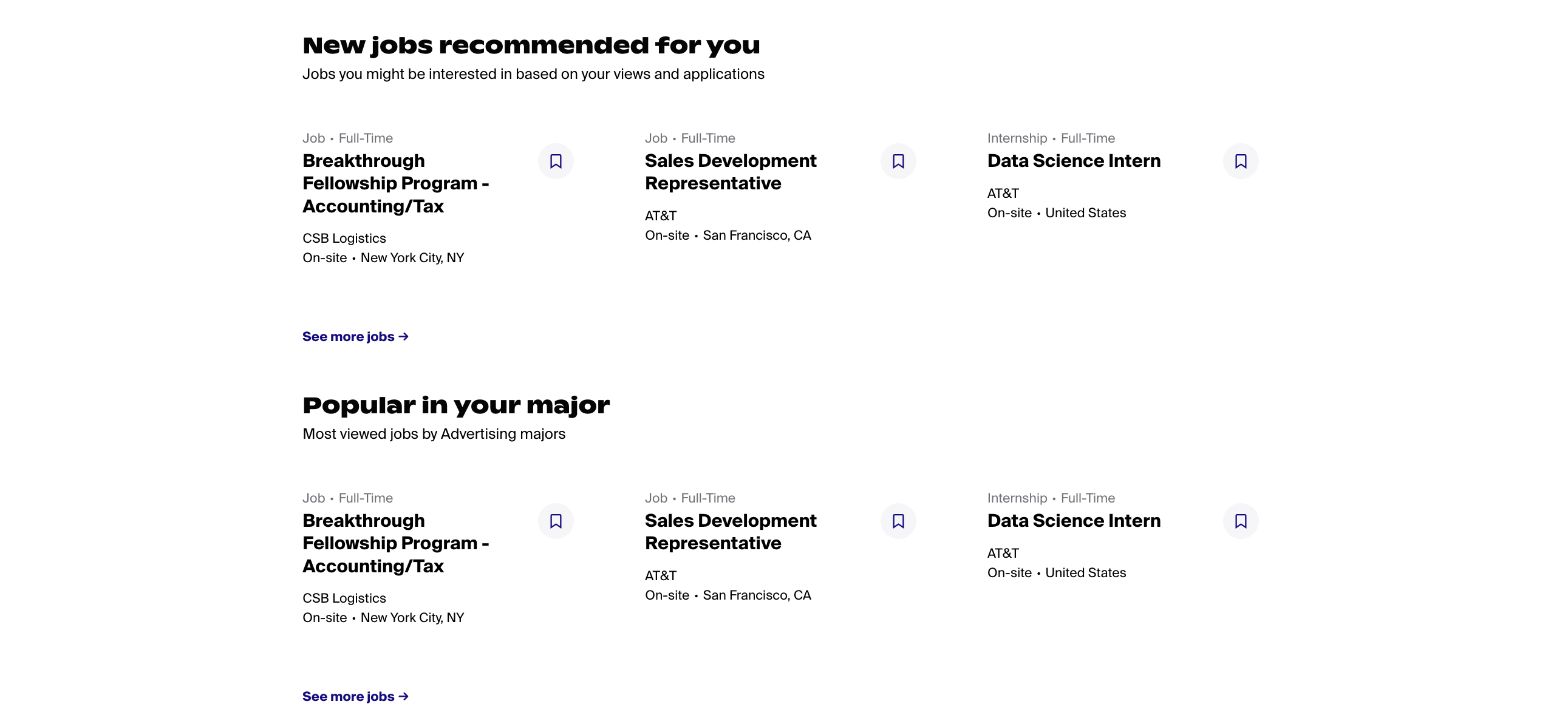Open recommended Data Science Intern title

pyautogui.click(x=1074, y=161)
